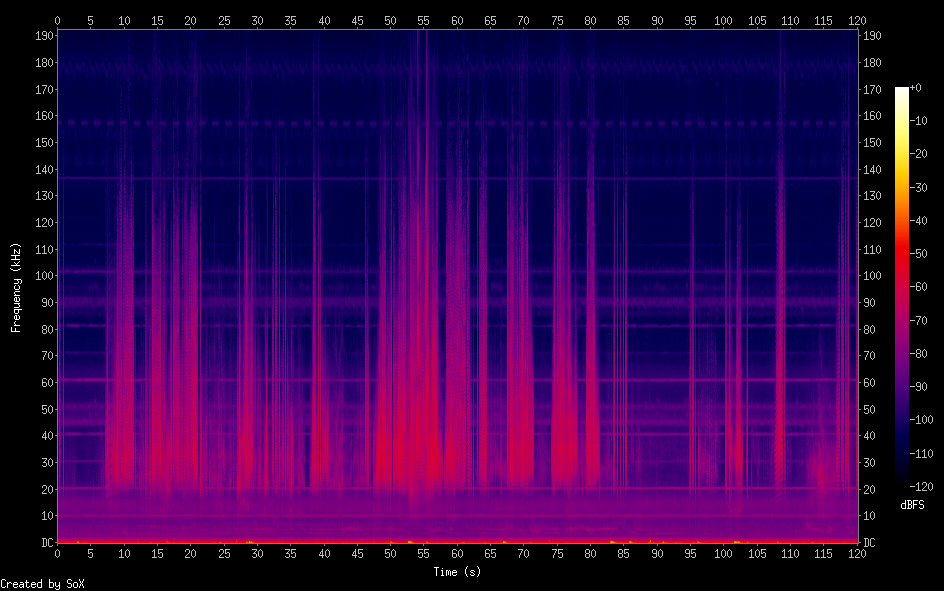Click the brightest top of the dBFS color bar

(902, 91)
